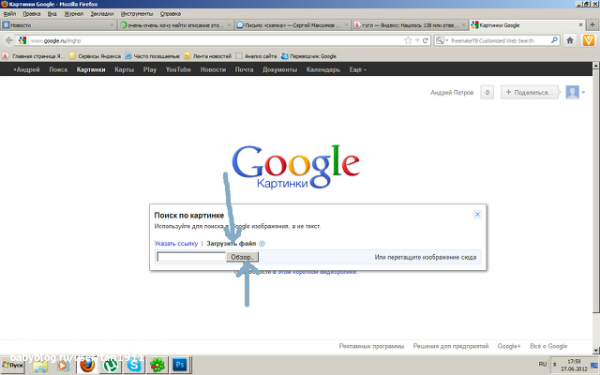Open the Переводчик Google bookmark
Viewport: 600px width, 375px height.
point(309,56)
